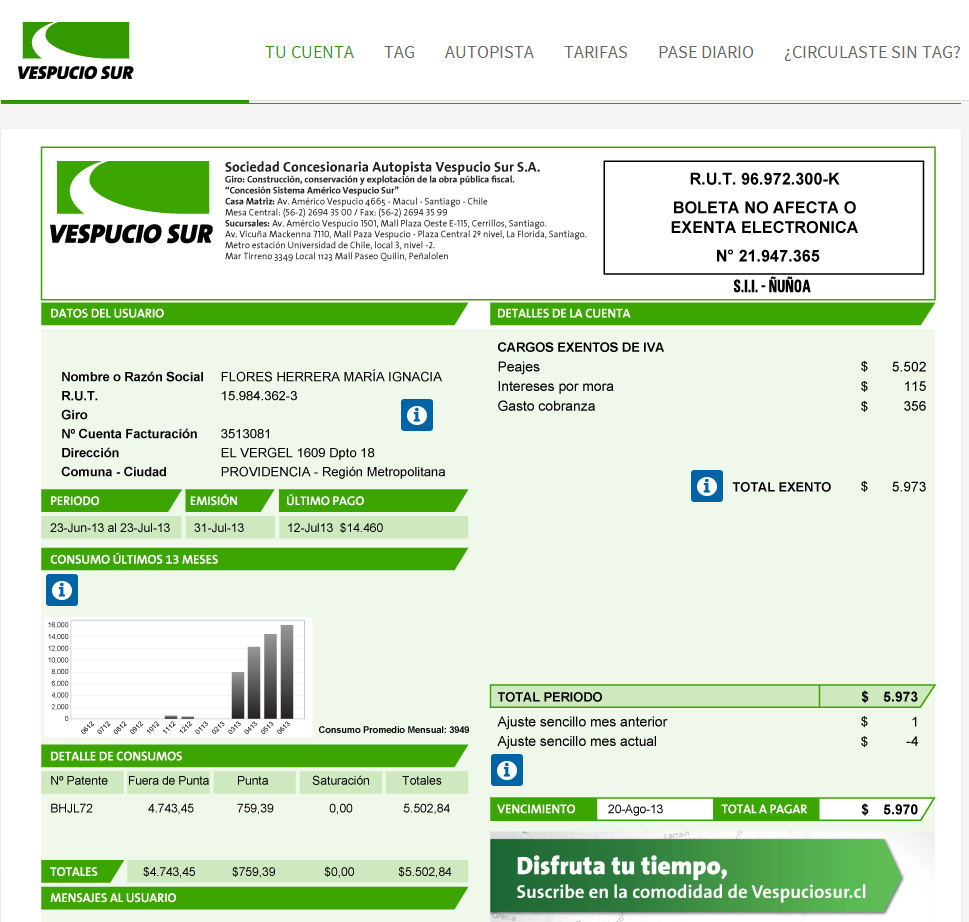Open ¿CIRCULASTE SIN TAG? menu item
The height and width of the screenshot is (922, 969).
point(872,52)
